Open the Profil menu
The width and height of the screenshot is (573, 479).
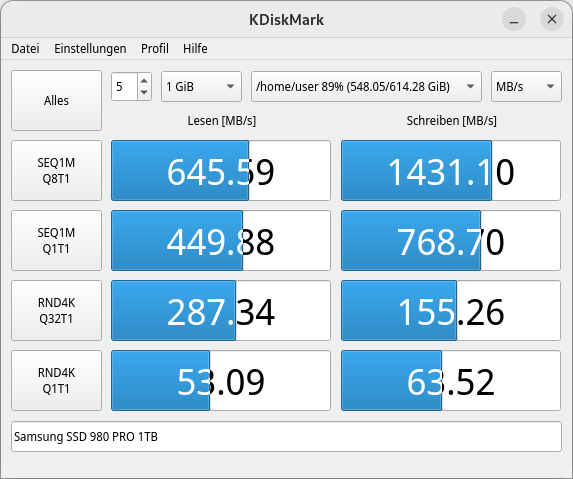tap(155, 49)
